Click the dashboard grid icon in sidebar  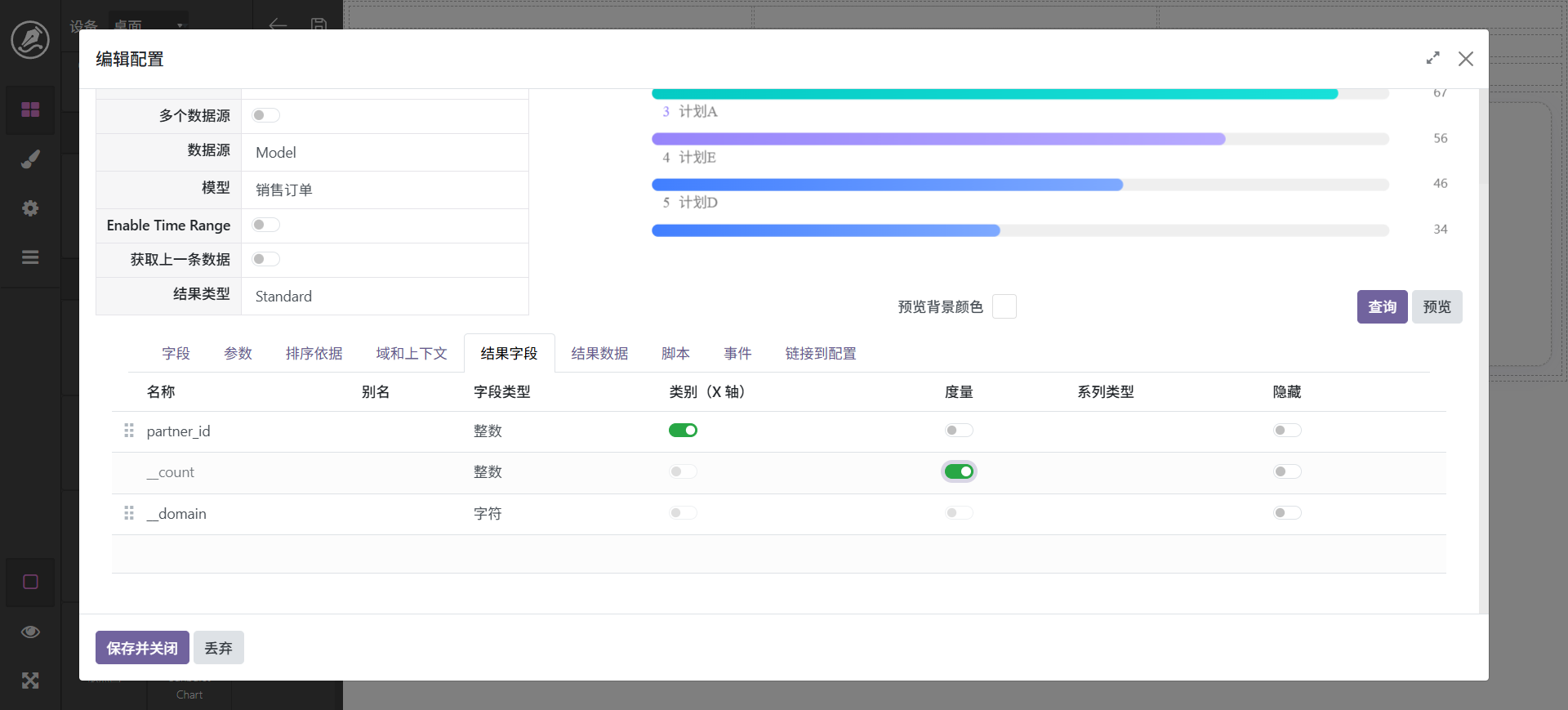coord(30,109)
